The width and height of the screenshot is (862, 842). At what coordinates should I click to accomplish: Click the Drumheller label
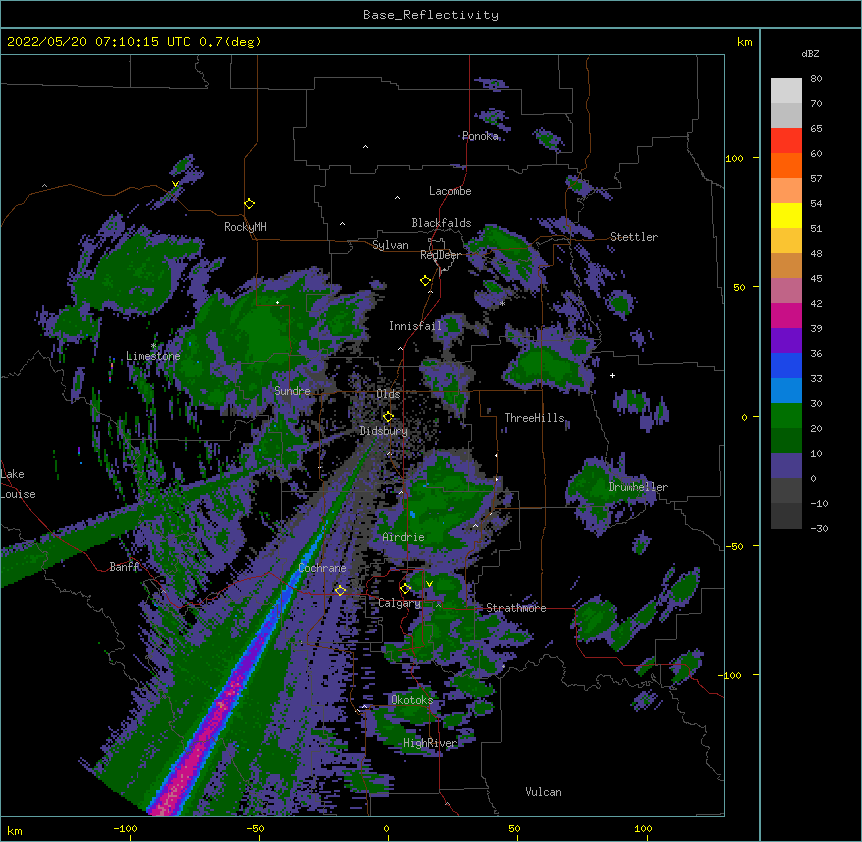[638, 487]
